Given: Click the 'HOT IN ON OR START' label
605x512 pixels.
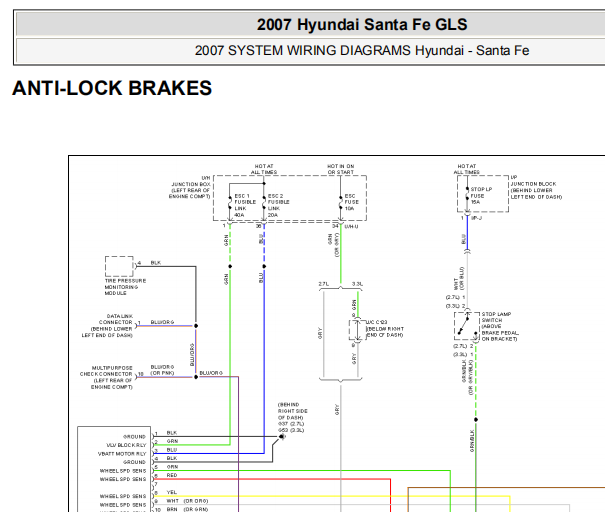Looking at the screenshot, I should (340, 169).
